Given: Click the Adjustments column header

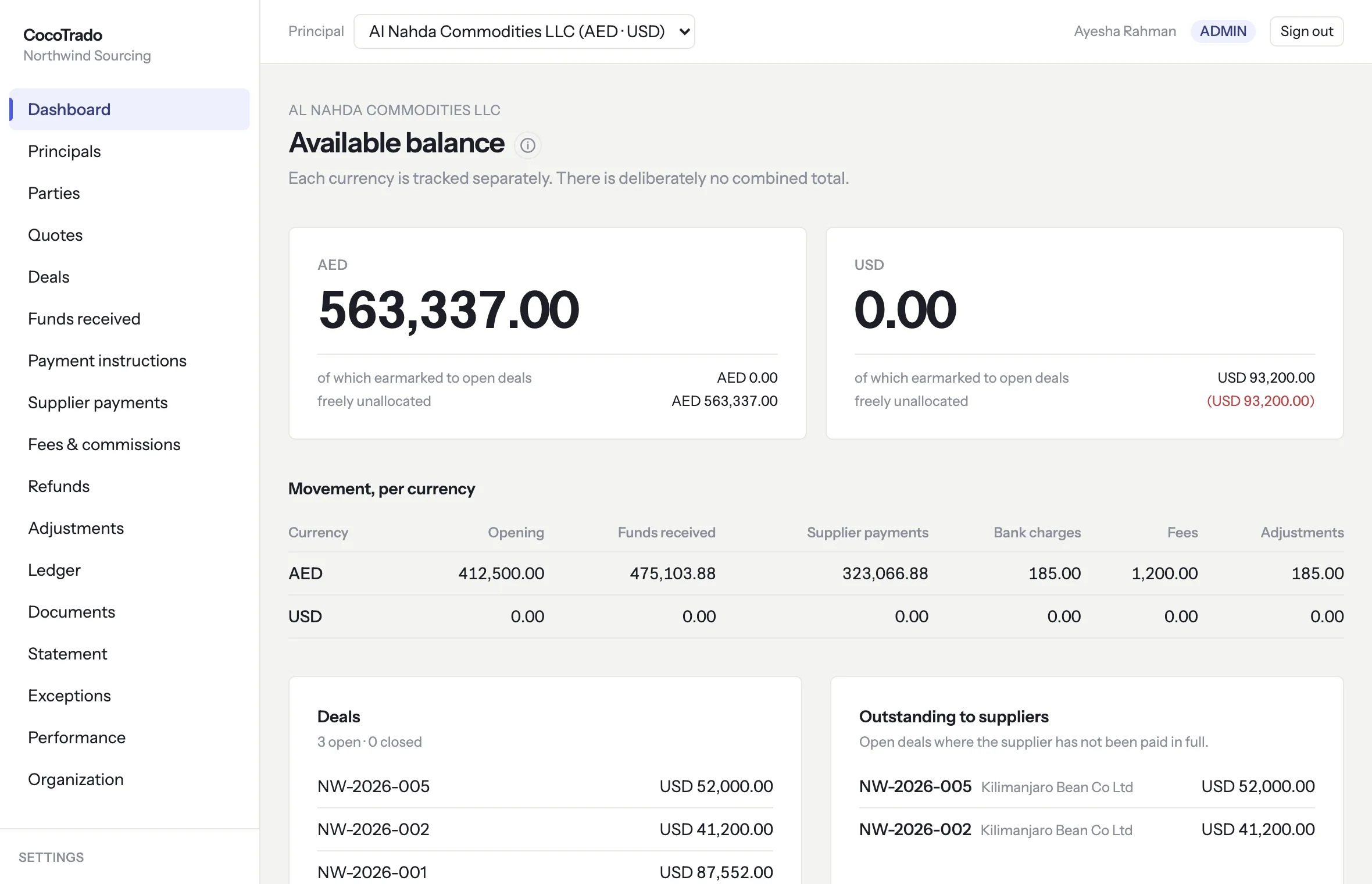Looking at the screenshot, I should point(1302,532).
